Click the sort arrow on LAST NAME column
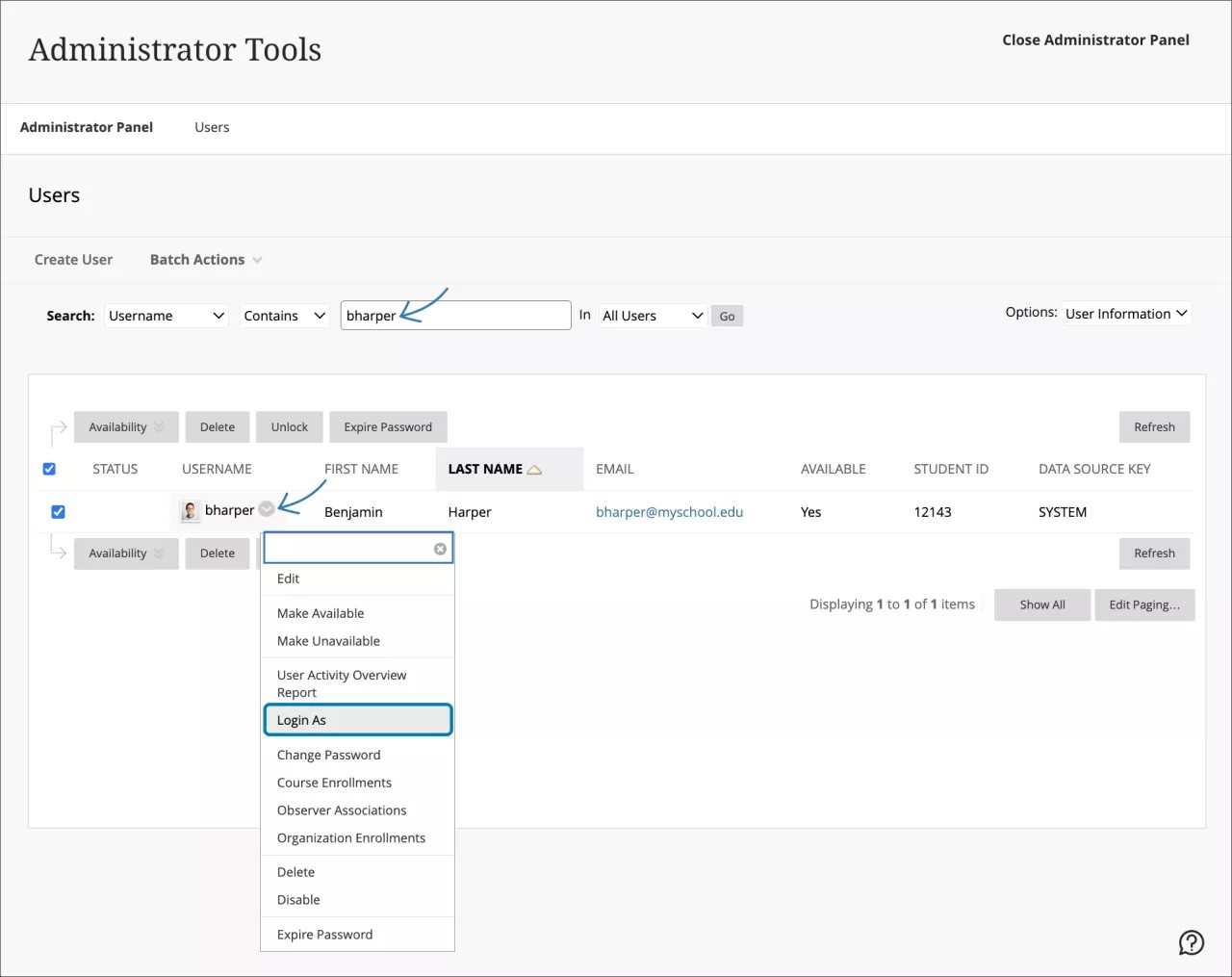The height and width of the screenshot is (977, 1232). point(534,469)
